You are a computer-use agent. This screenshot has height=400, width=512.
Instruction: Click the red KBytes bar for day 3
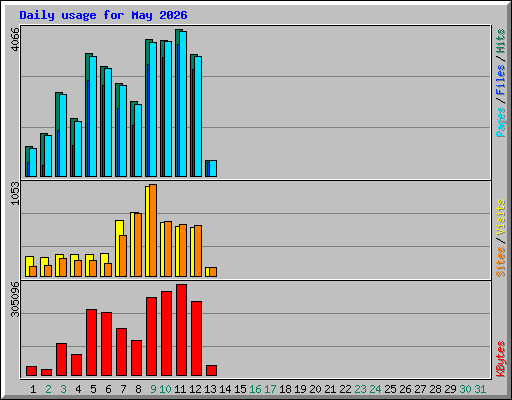tap(62, 360)
